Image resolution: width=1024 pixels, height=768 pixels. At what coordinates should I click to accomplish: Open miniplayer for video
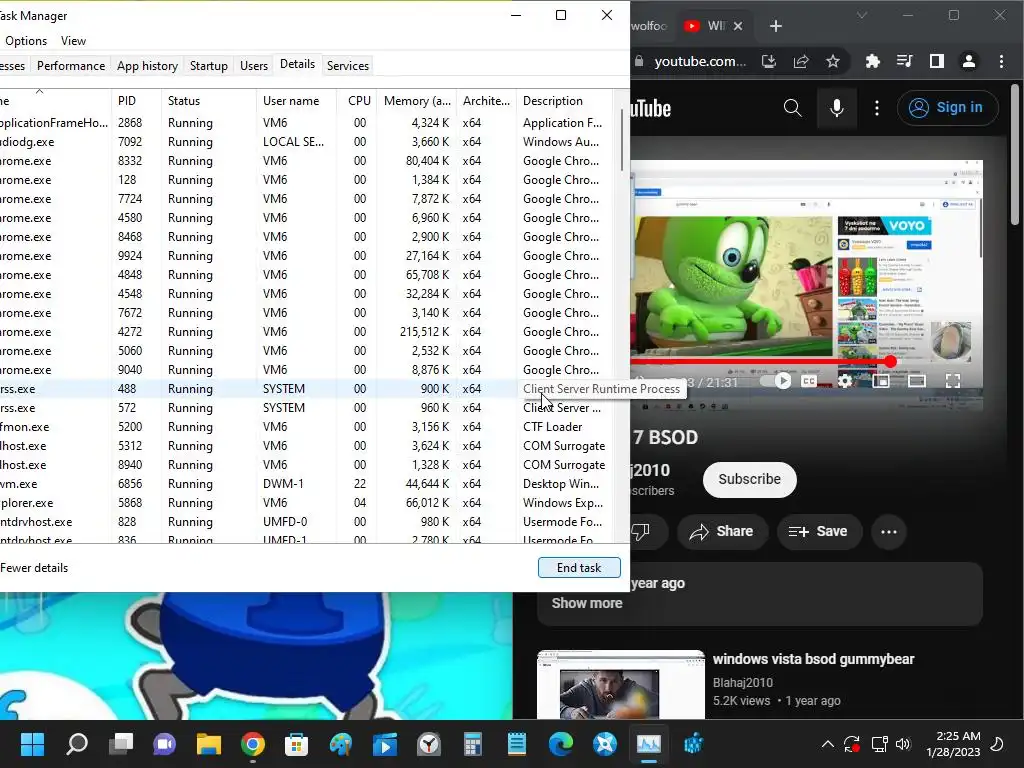coord(881,381)
